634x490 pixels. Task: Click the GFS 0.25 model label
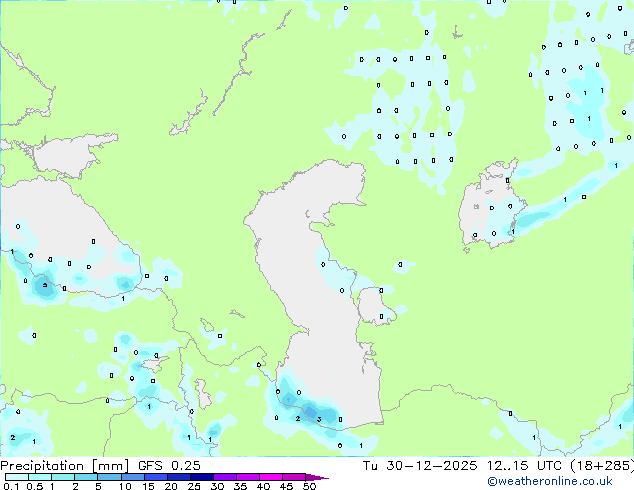tap(169, 466)
